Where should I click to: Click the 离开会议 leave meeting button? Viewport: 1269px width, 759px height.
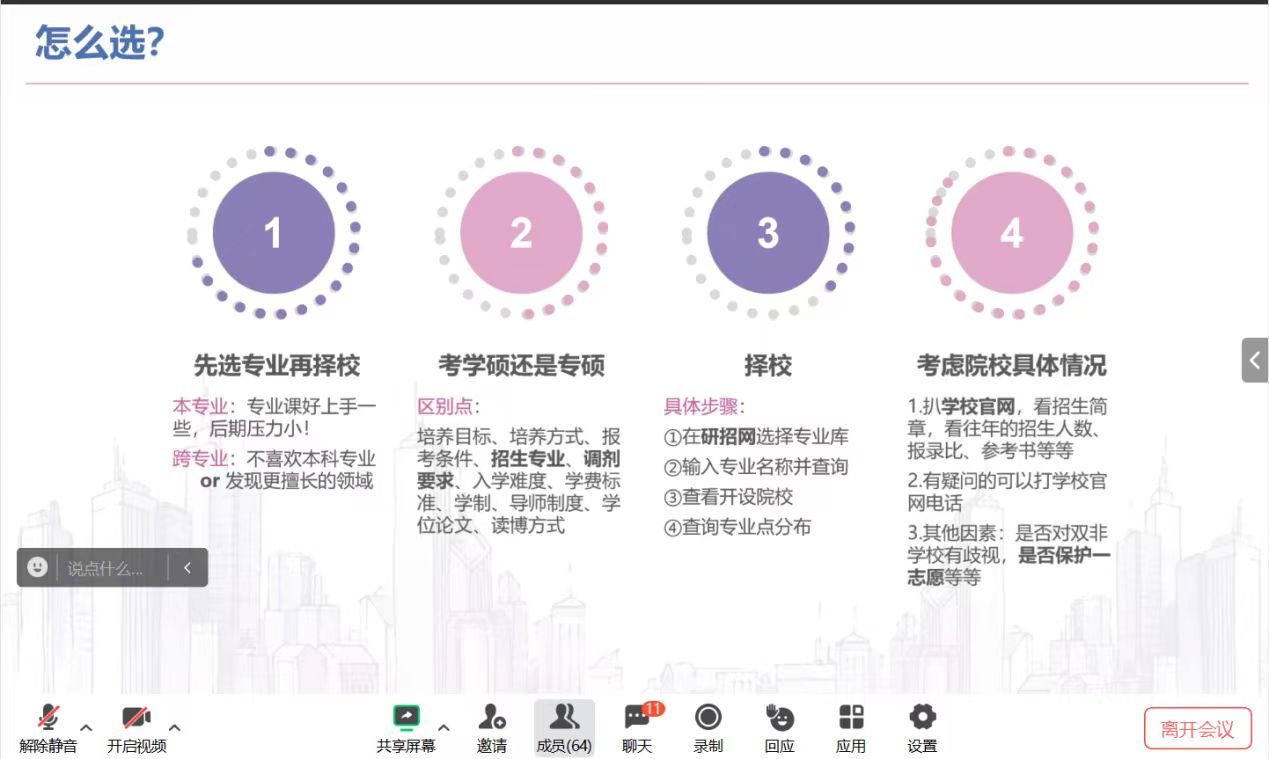coord(1197,729)
